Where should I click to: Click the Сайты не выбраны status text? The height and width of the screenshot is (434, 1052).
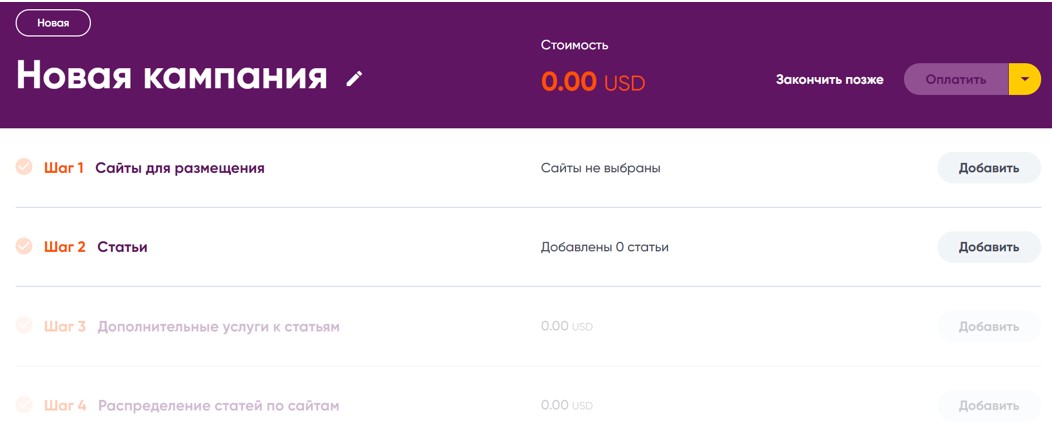tap(600, 168)
